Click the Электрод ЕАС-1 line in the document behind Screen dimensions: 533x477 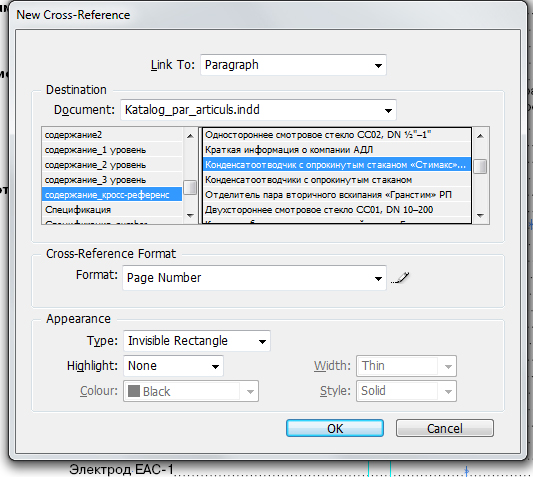coord(121,470)
